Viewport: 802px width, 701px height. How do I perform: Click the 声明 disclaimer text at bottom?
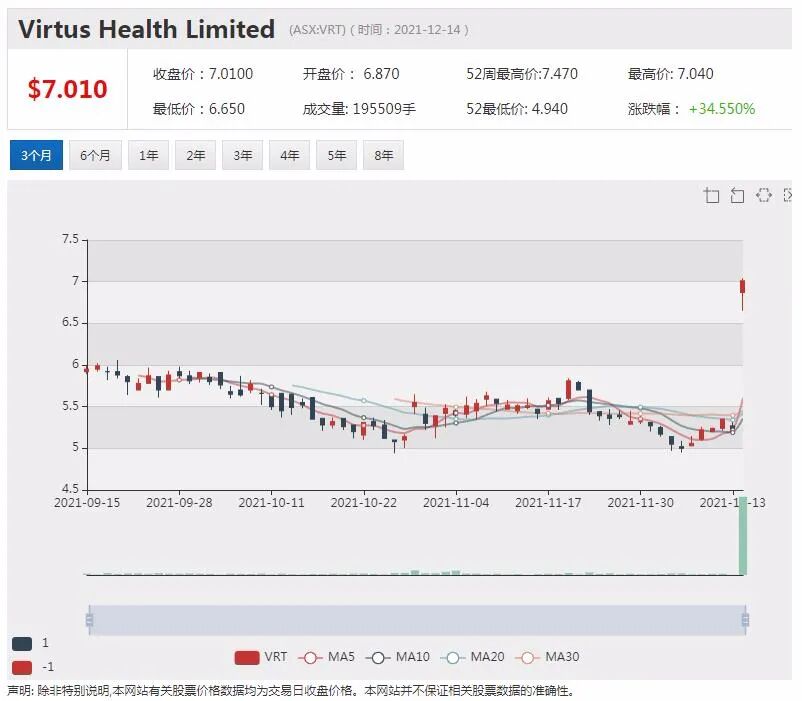point(290,691)
